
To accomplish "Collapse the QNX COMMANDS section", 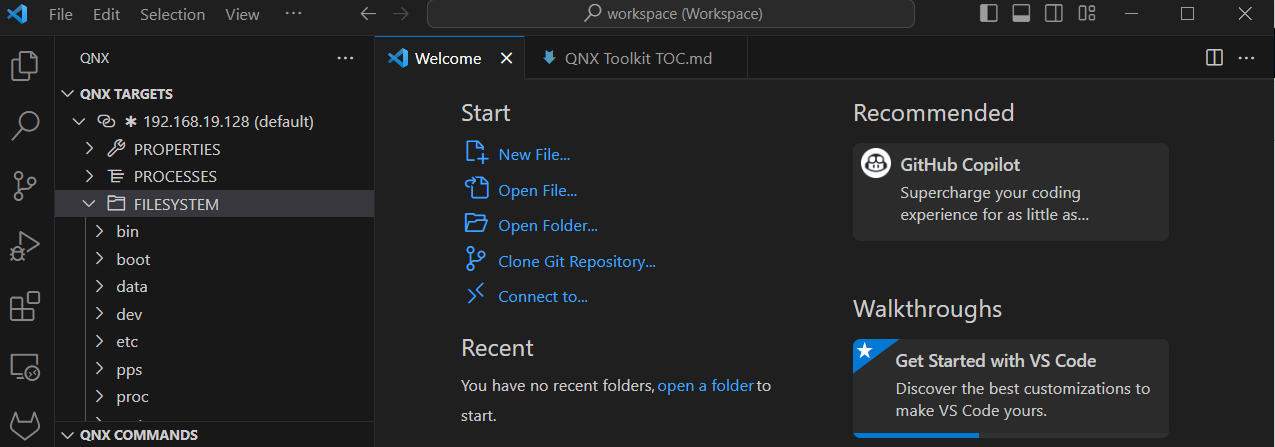I will click(68, 435).
